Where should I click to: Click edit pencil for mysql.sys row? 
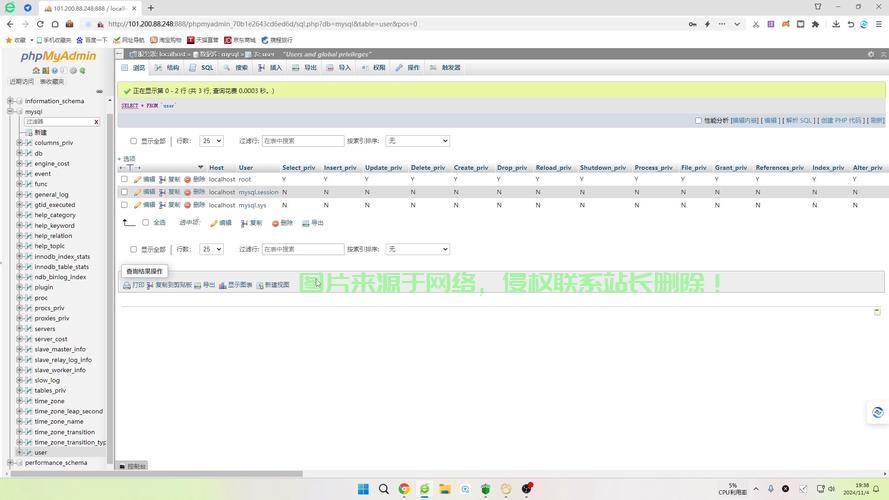point(137,205)
